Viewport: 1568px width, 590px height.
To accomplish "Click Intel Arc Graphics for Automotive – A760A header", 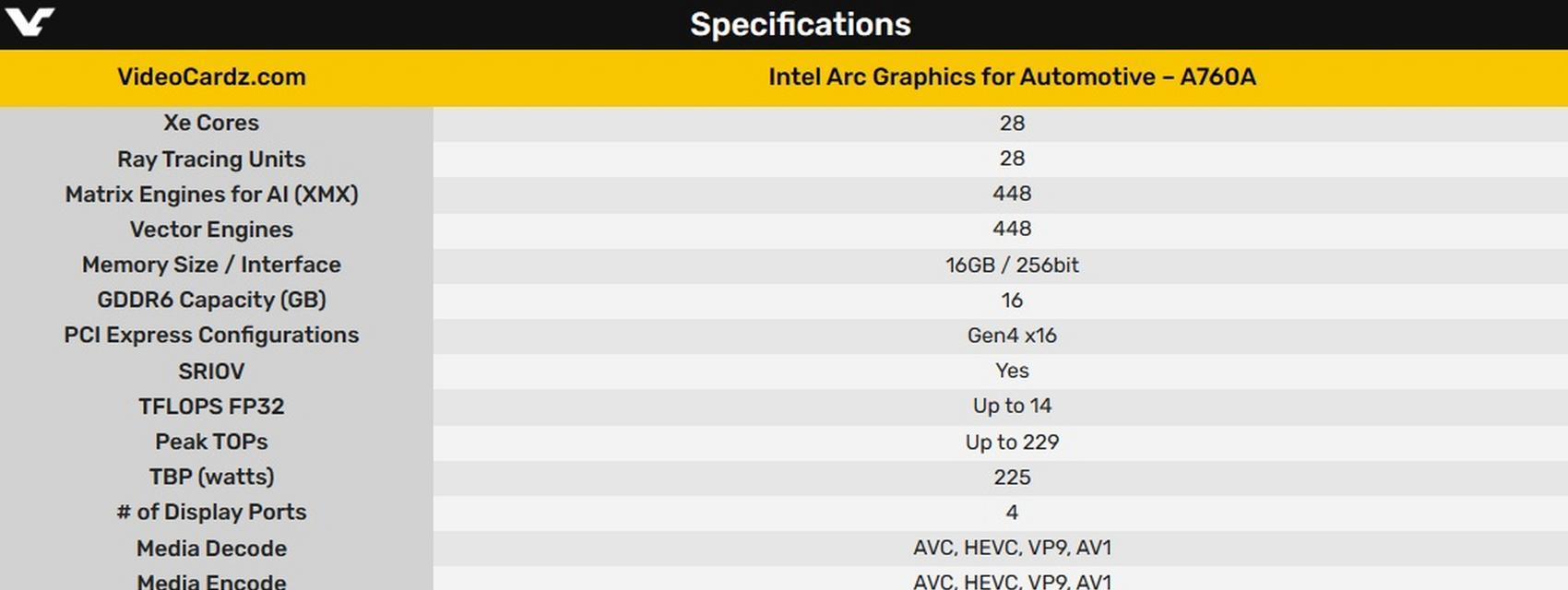I will click(1012, 77).
